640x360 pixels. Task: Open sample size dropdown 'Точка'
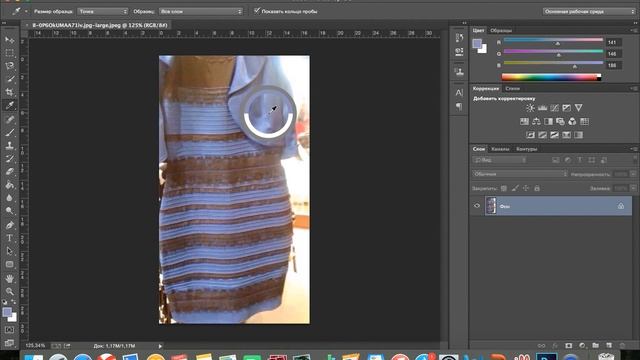pyautogui.click(x=102, y=11)
